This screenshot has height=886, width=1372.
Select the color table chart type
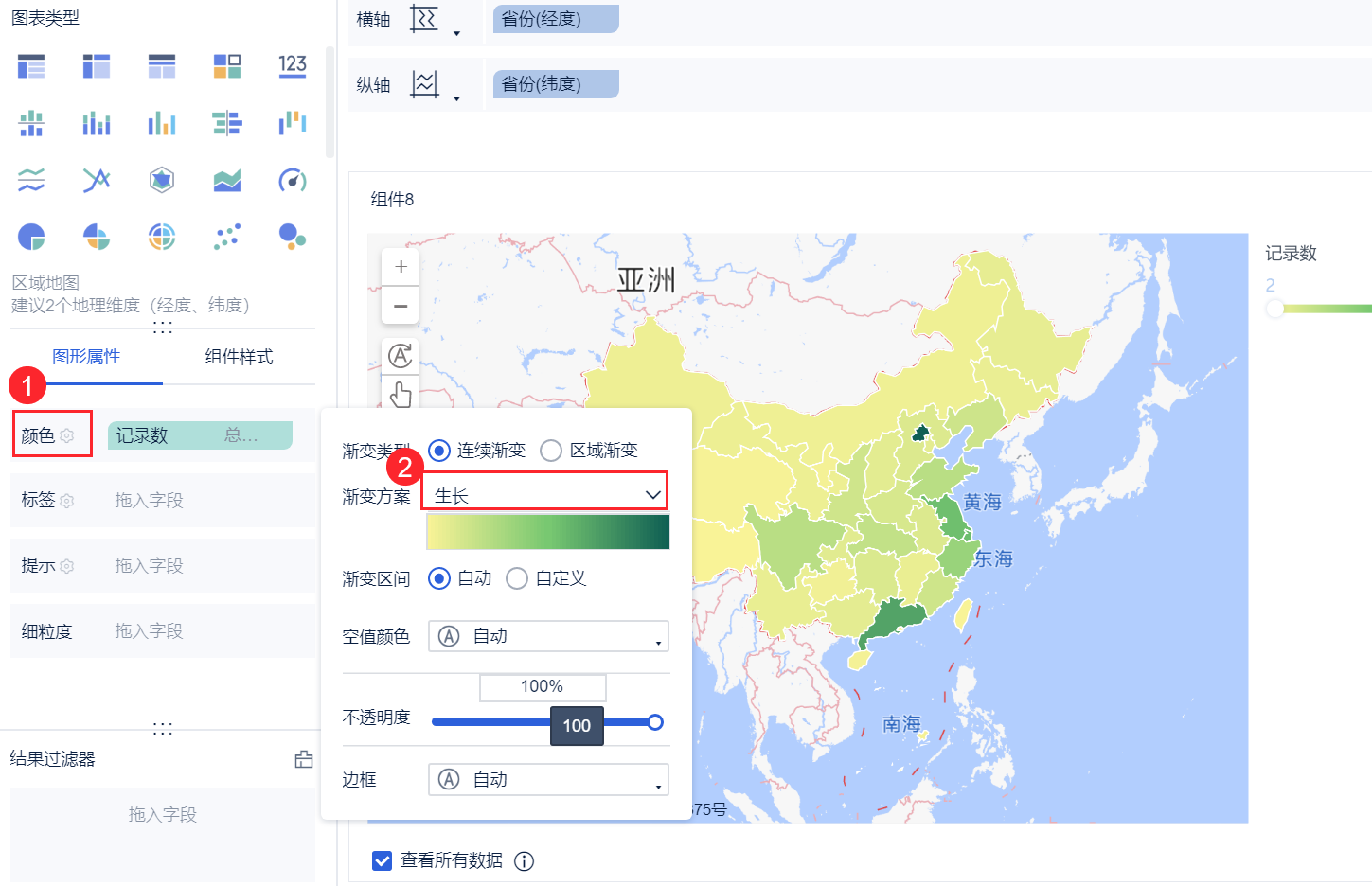[227, 66]
